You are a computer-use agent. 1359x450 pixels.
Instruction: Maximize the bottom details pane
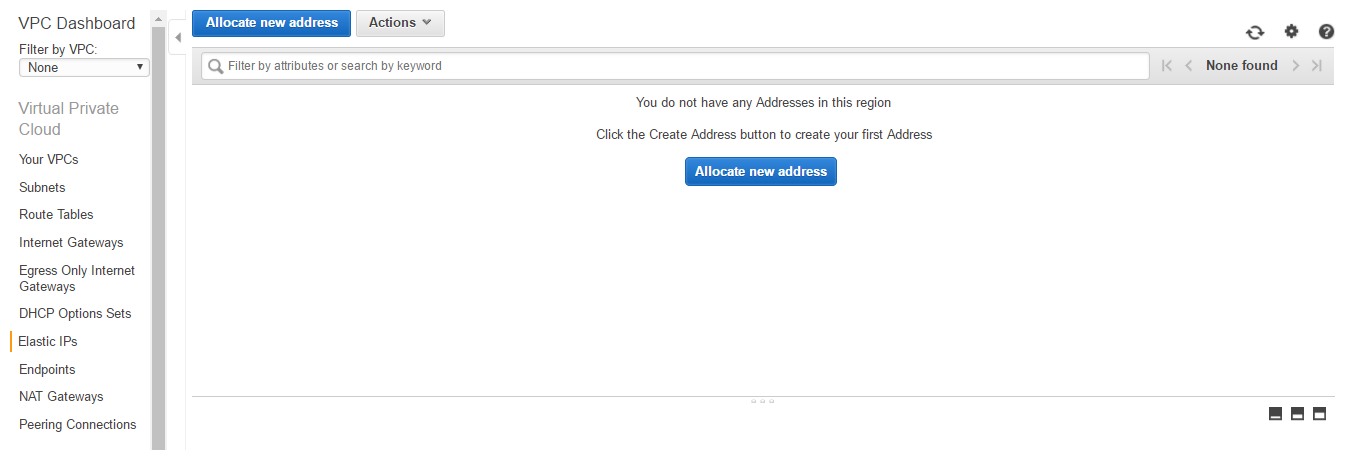[x=1319, y=414]
